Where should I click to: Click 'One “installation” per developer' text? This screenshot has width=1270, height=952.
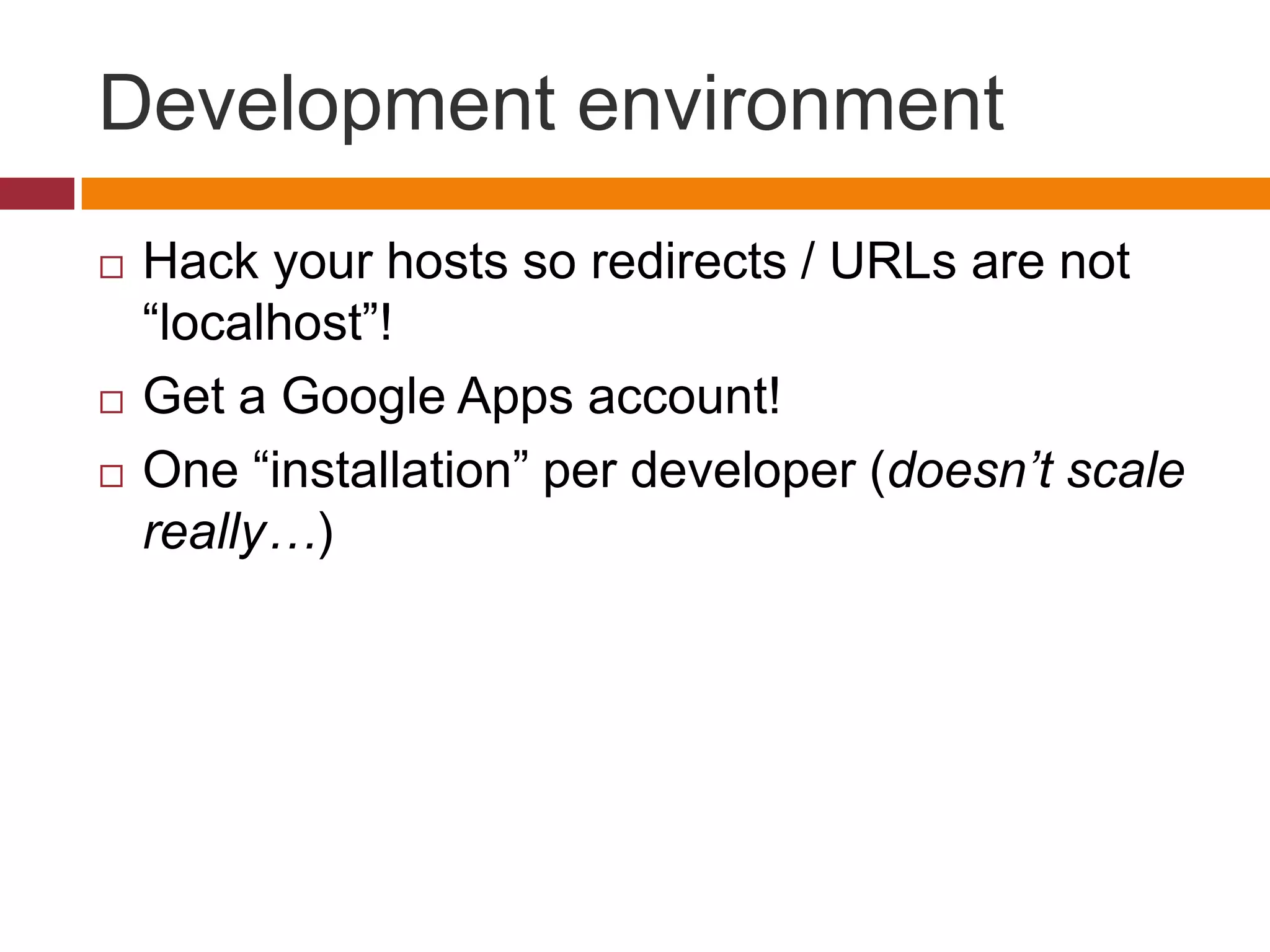(x=499, y=472)
